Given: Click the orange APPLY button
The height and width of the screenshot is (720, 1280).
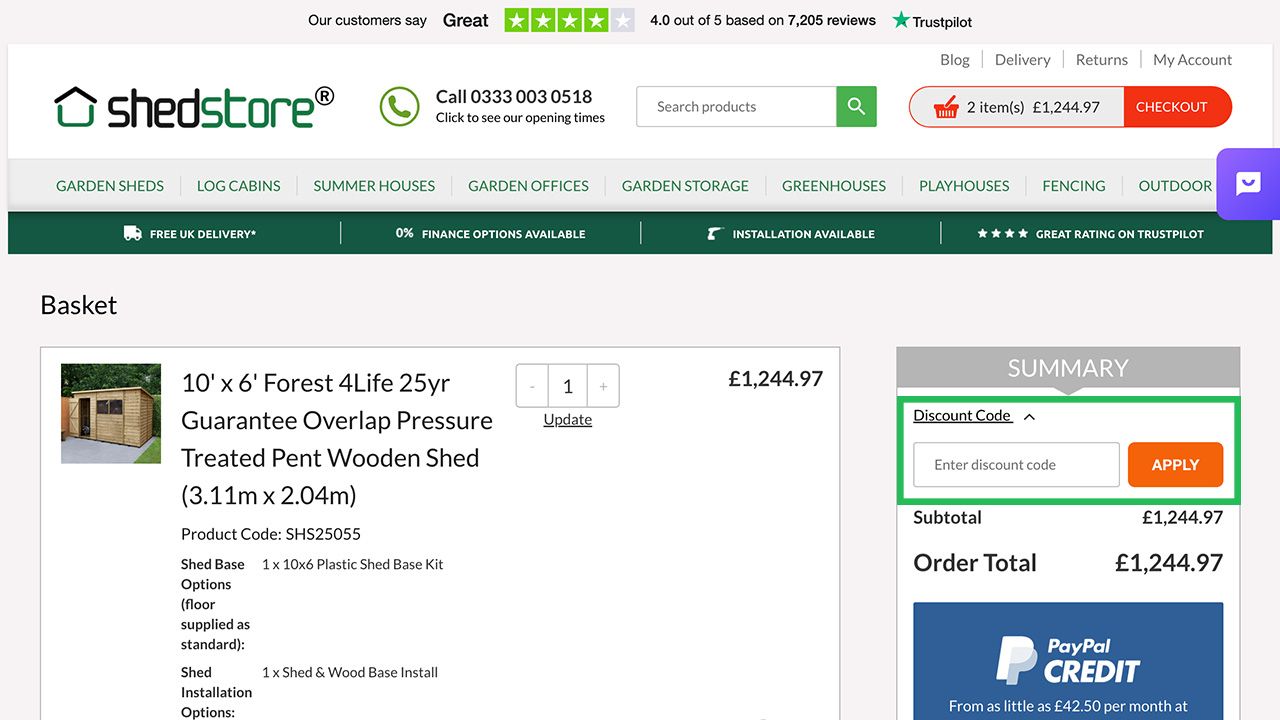Looking at the screenshot, I should point(1175,465).
